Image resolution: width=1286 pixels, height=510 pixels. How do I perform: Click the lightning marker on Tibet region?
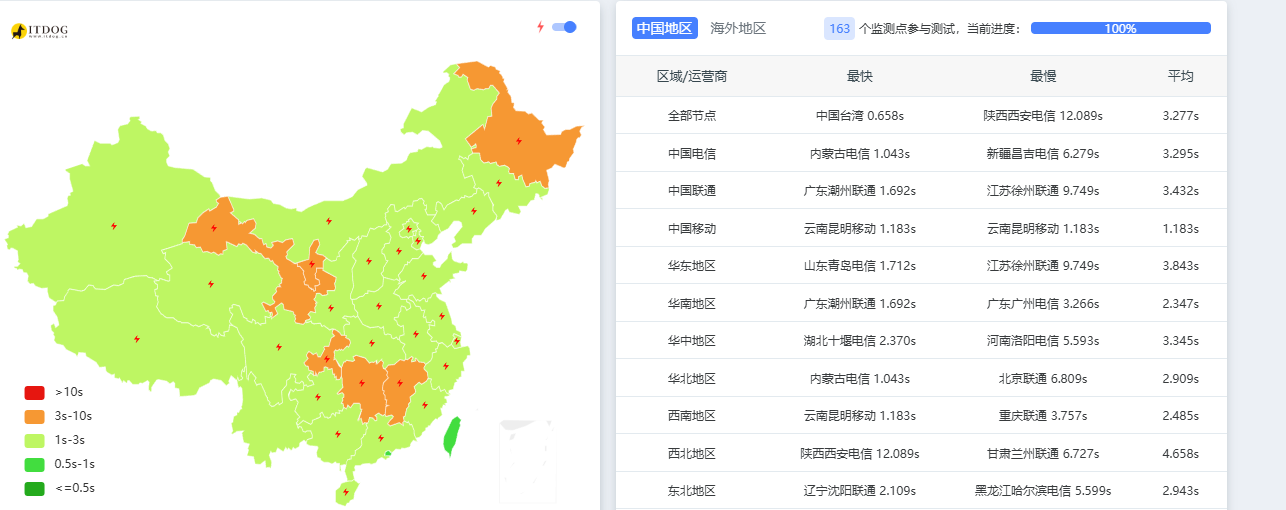137,339
